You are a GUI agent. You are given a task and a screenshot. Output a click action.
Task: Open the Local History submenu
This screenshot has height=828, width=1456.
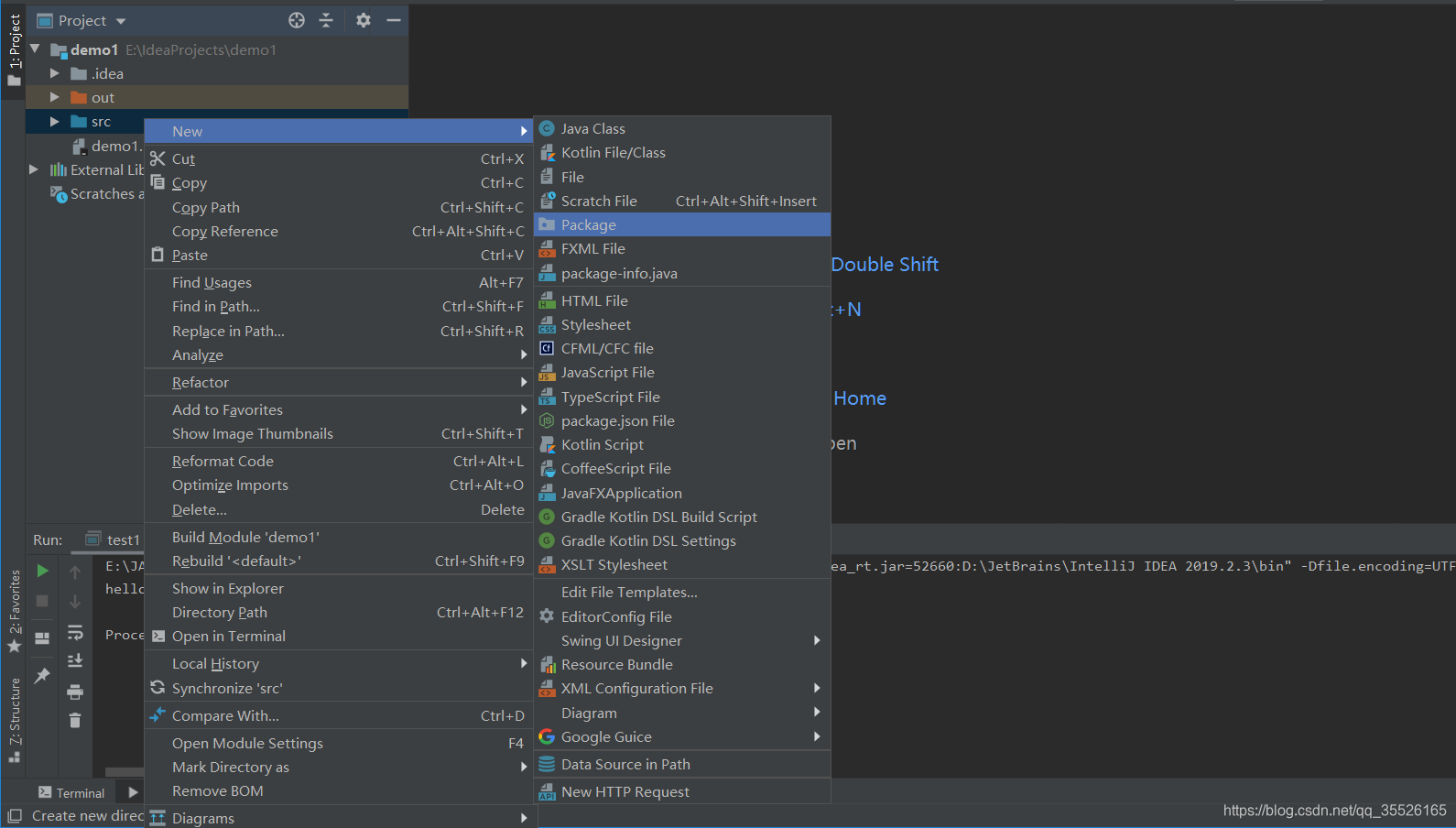pos(339,663)
